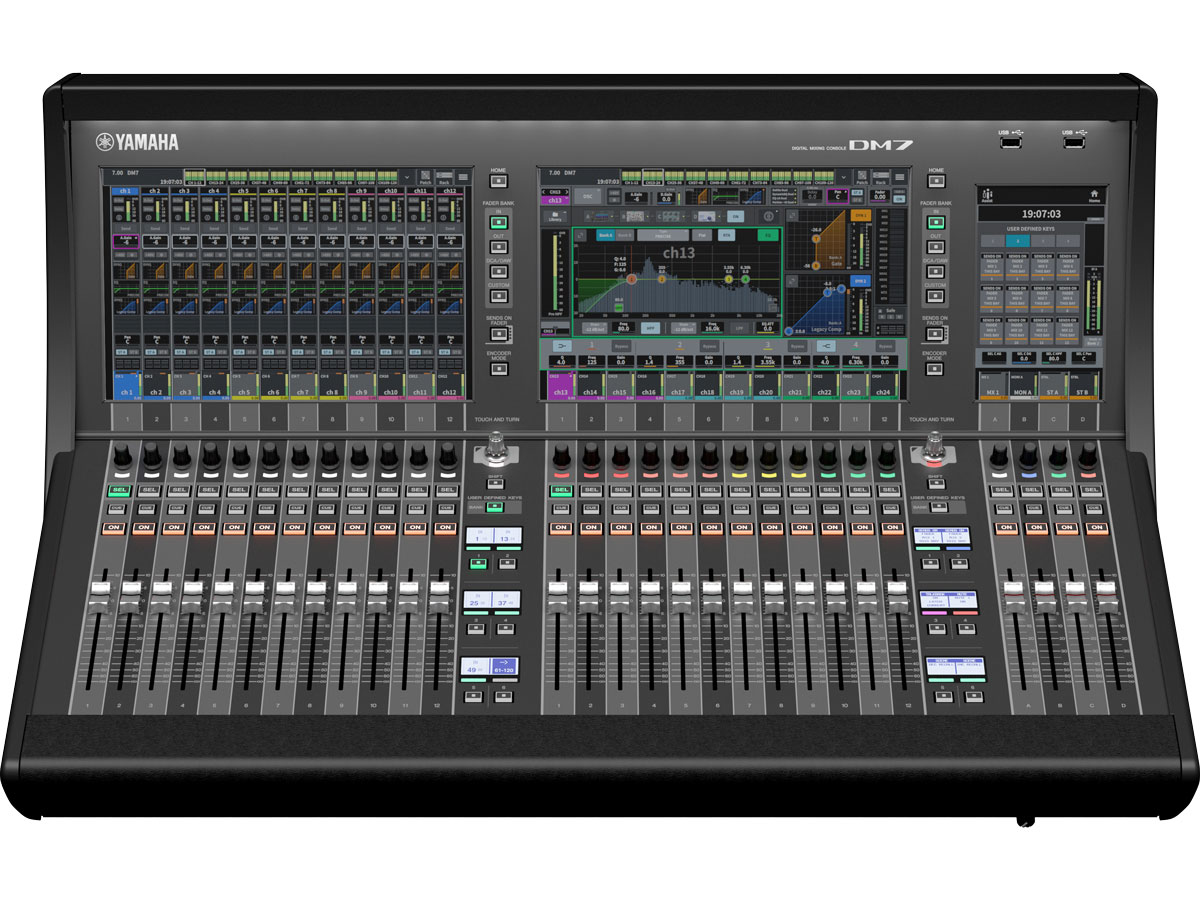The height and width of the screenshot is (900, 1200).
Task: Grab the center section's channel 7 fader
Action: pos(742,599)
